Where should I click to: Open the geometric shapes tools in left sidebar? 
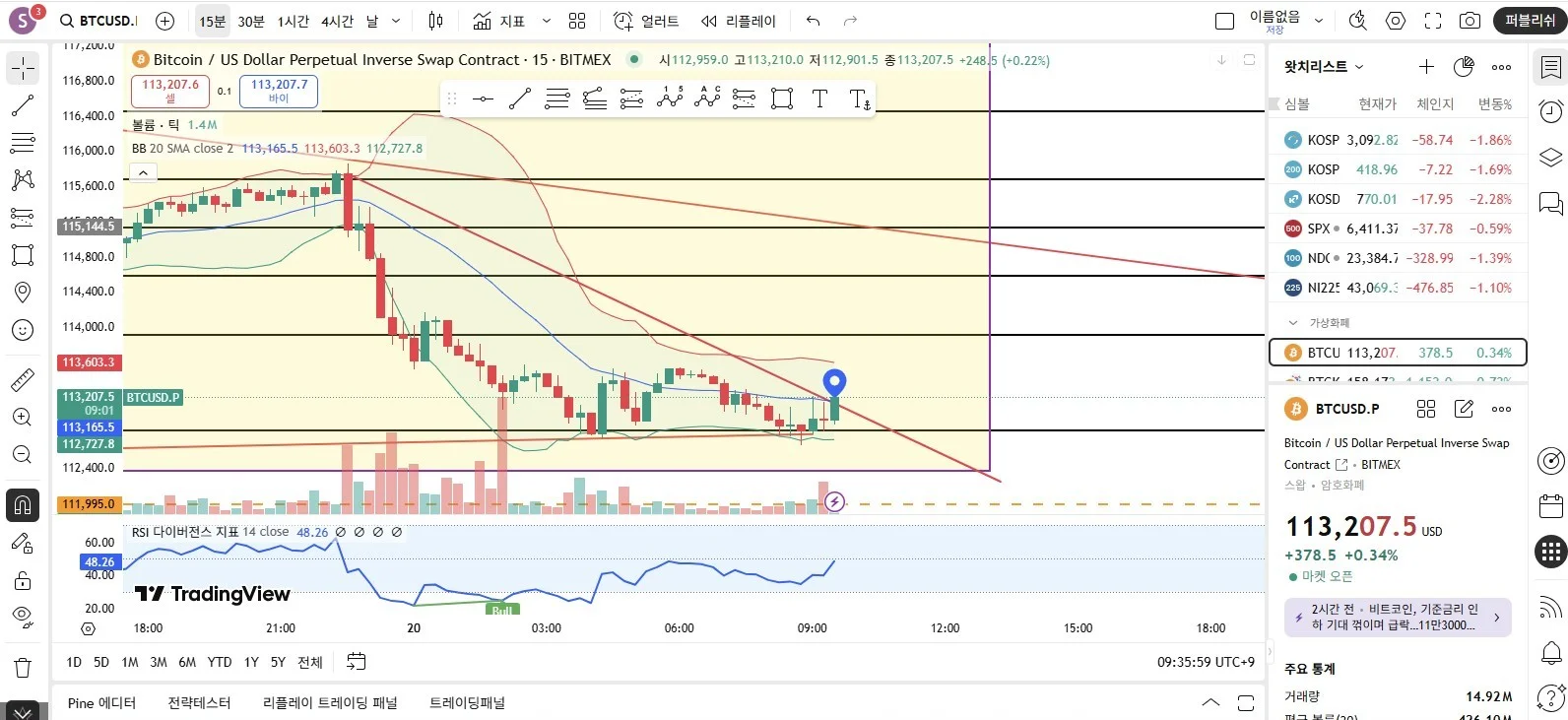(23, 255)
